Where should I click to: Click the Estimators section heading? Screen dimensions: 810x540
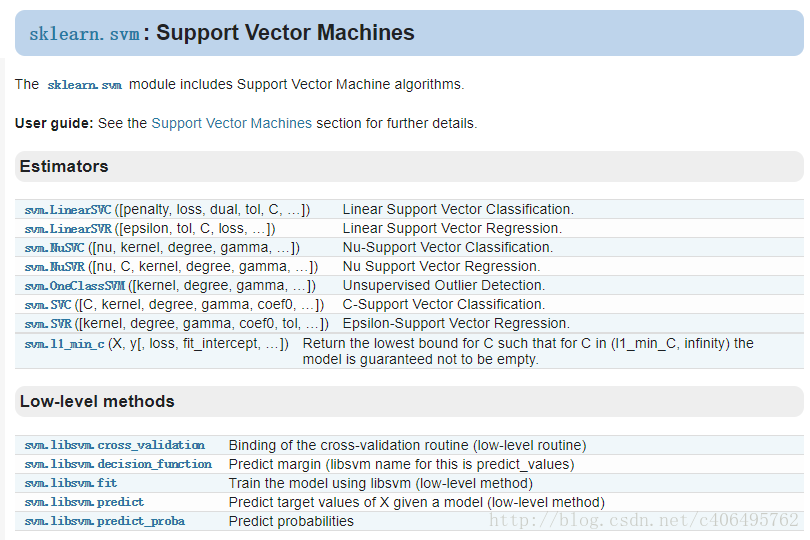click(64, 166)
